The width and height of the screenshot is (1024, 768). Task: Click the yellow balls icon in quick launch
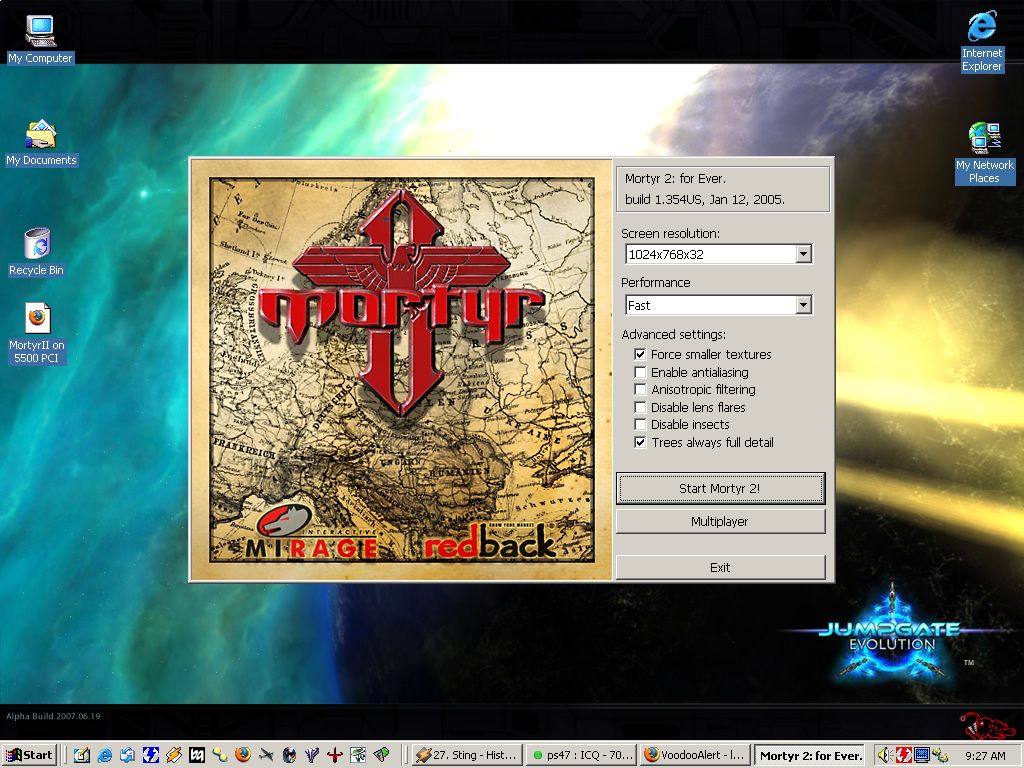click(x=219, y=755)
